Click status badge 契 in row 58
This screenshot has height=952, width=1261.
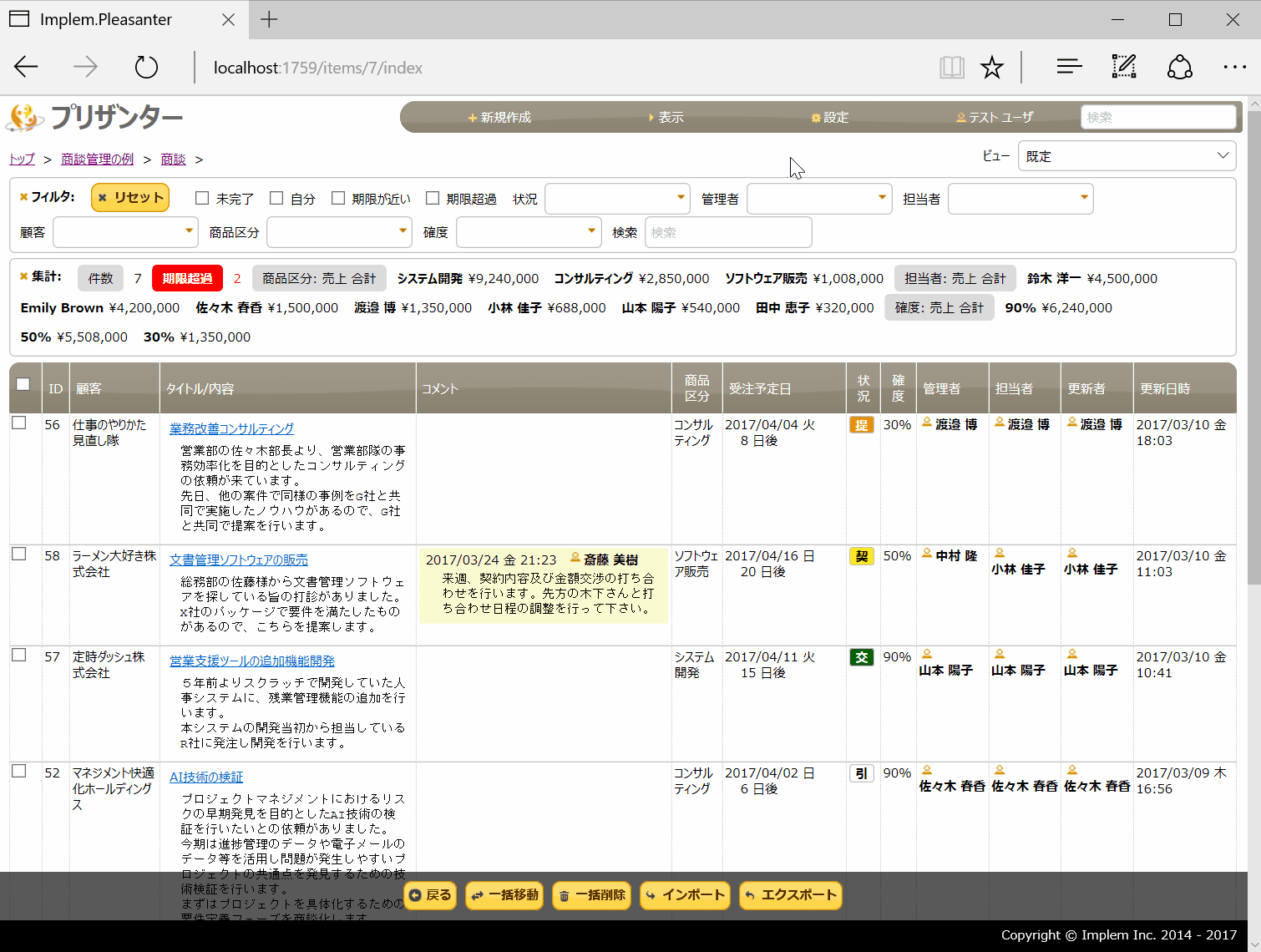(x=861, y=556)
